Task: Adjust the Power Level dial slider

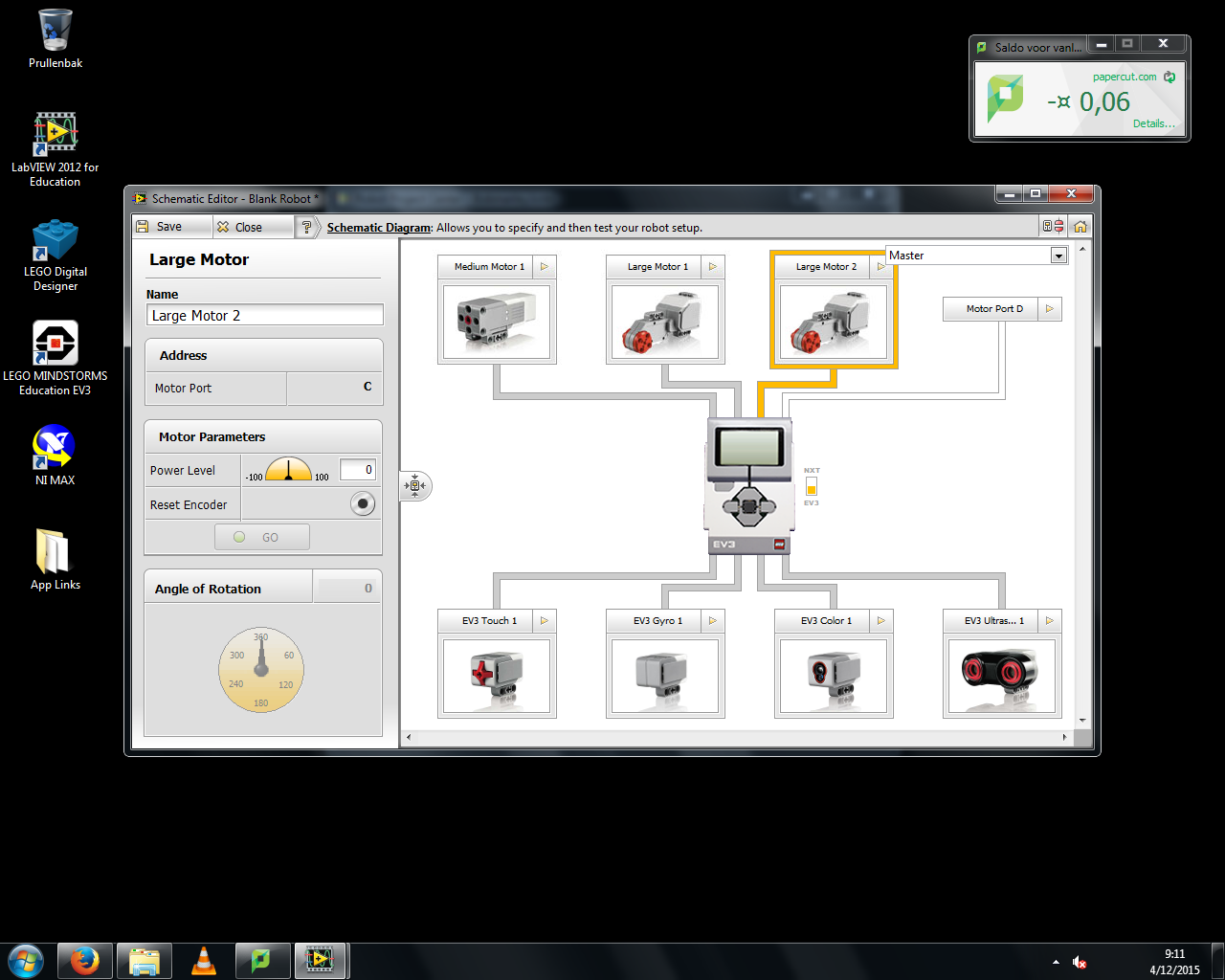Action: click(288, 469)
